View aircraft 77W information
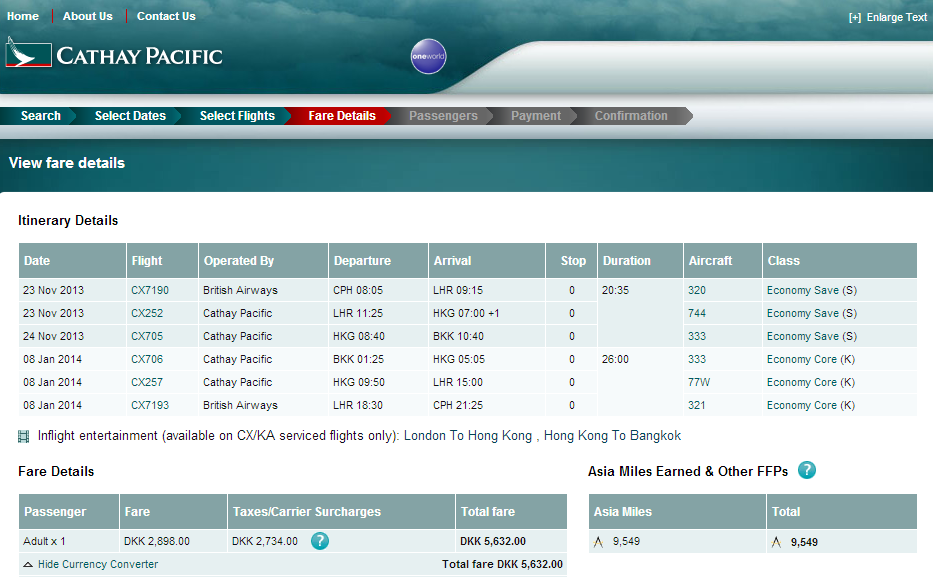The image size is (933, 577). tap(699, 382)
